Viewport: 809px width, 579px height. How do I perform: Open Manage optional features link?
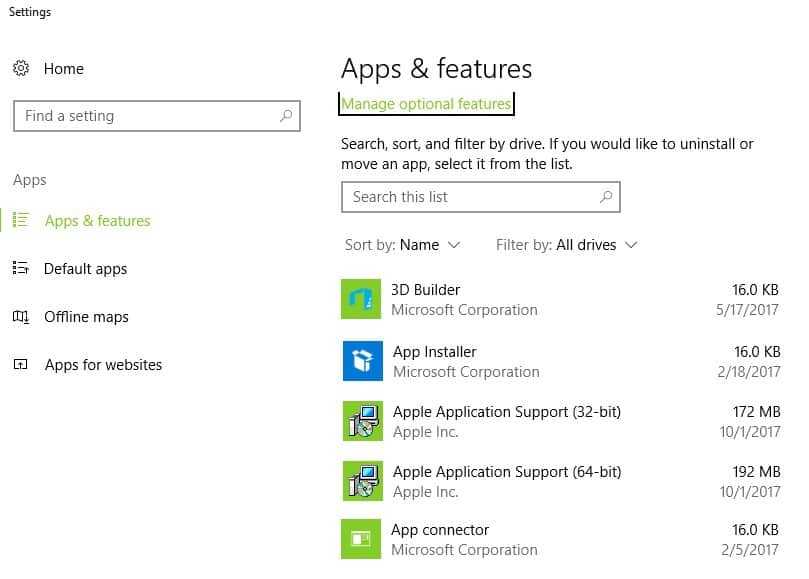pyautogui.click(x=426, y=104)
